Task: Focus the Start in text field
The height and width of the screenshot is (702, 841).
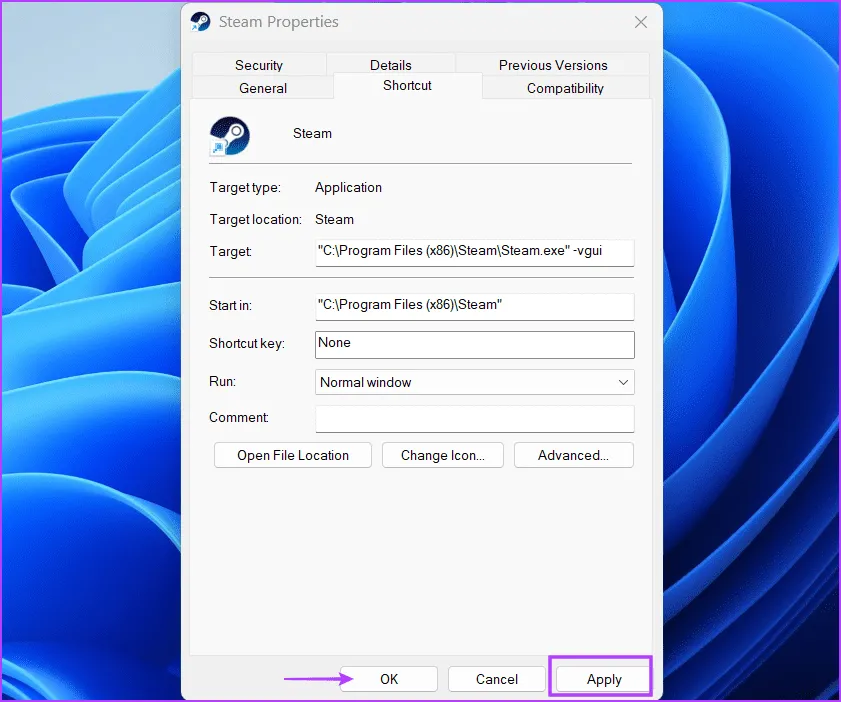Action: pos(474,305)
